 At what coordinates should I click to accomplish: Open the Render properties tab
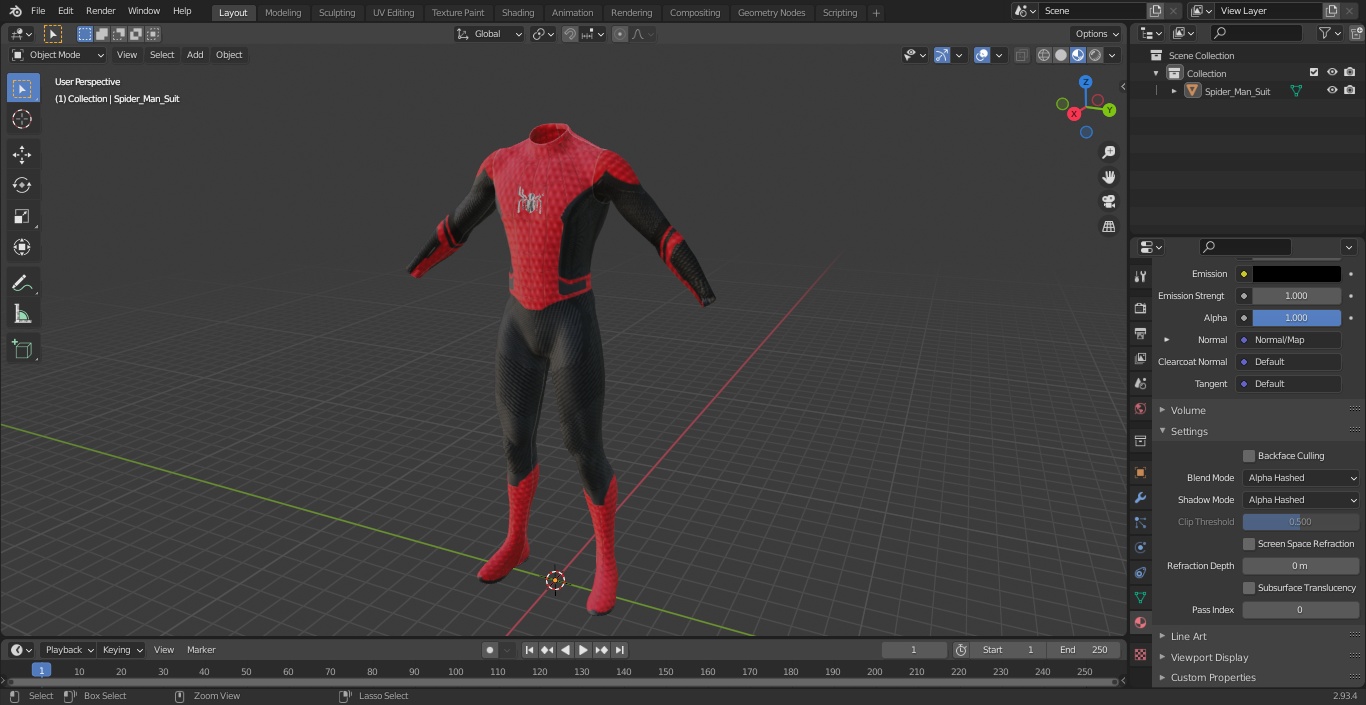click(1140, 308)
